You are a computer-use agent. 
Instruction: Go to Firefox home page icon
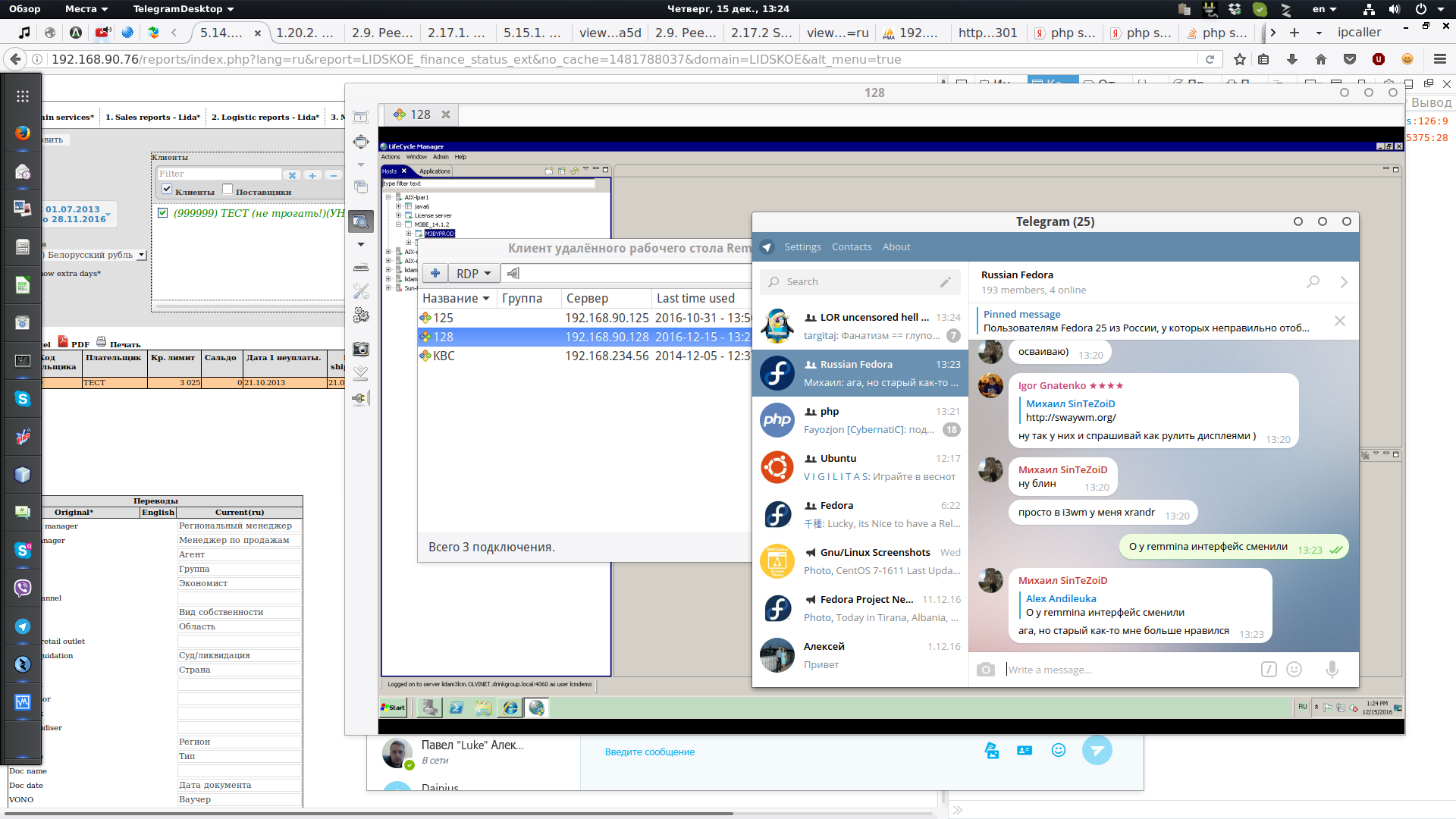click(1321, 59)
